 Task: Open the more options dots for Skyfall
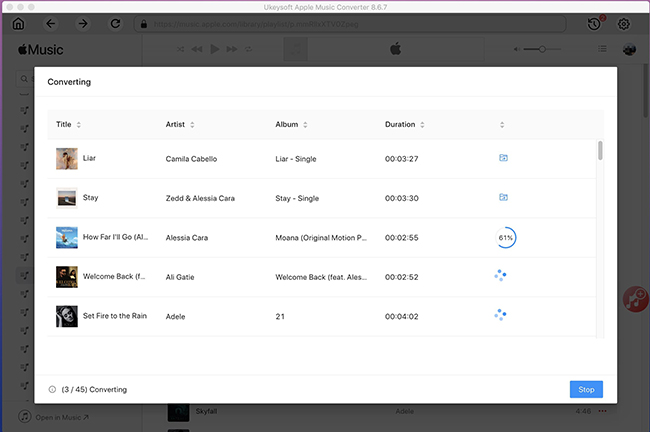click(602, 411)
